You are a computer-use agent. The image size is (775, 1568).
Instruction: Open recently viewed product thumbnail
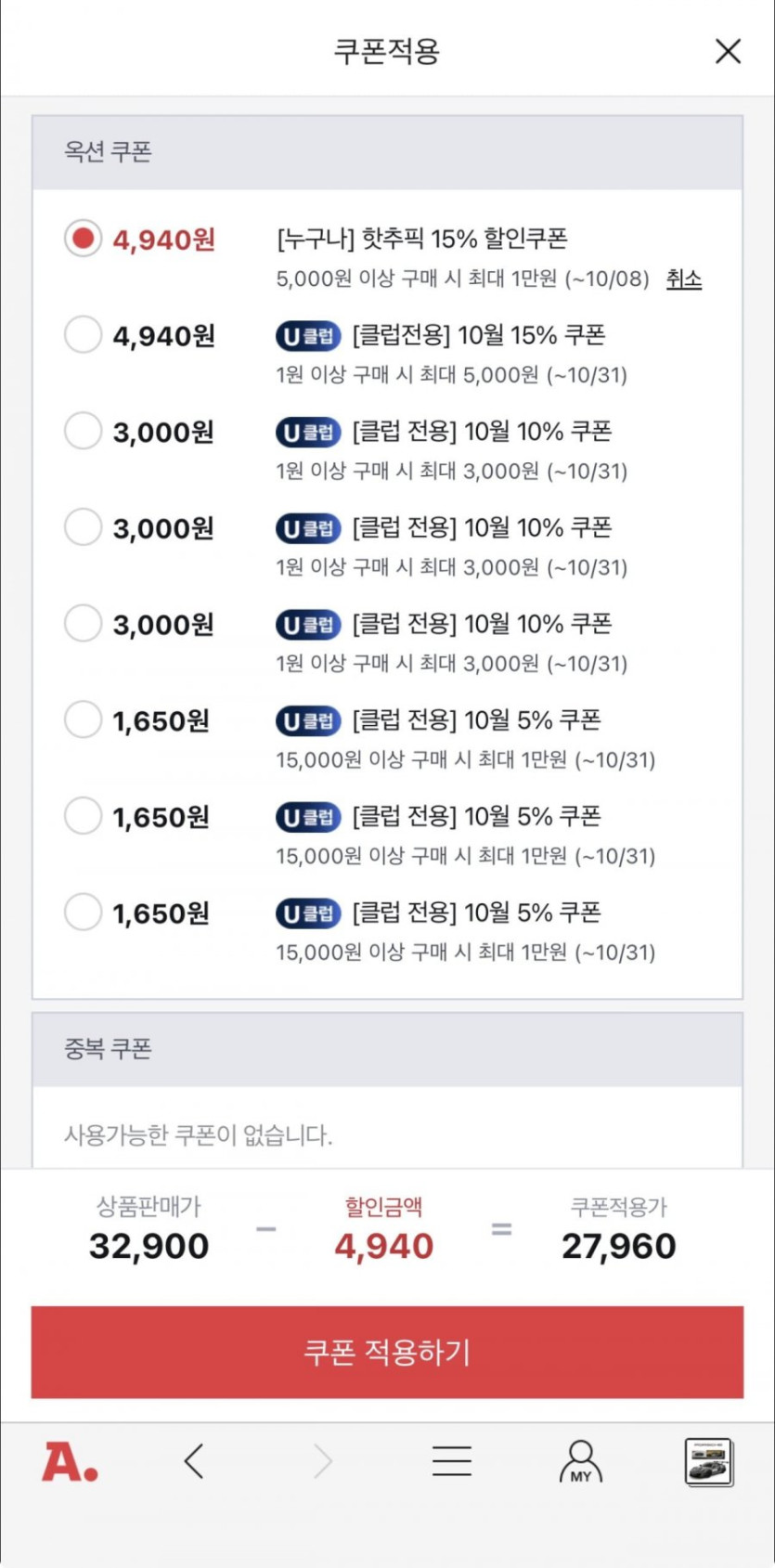pos(709,1462)
